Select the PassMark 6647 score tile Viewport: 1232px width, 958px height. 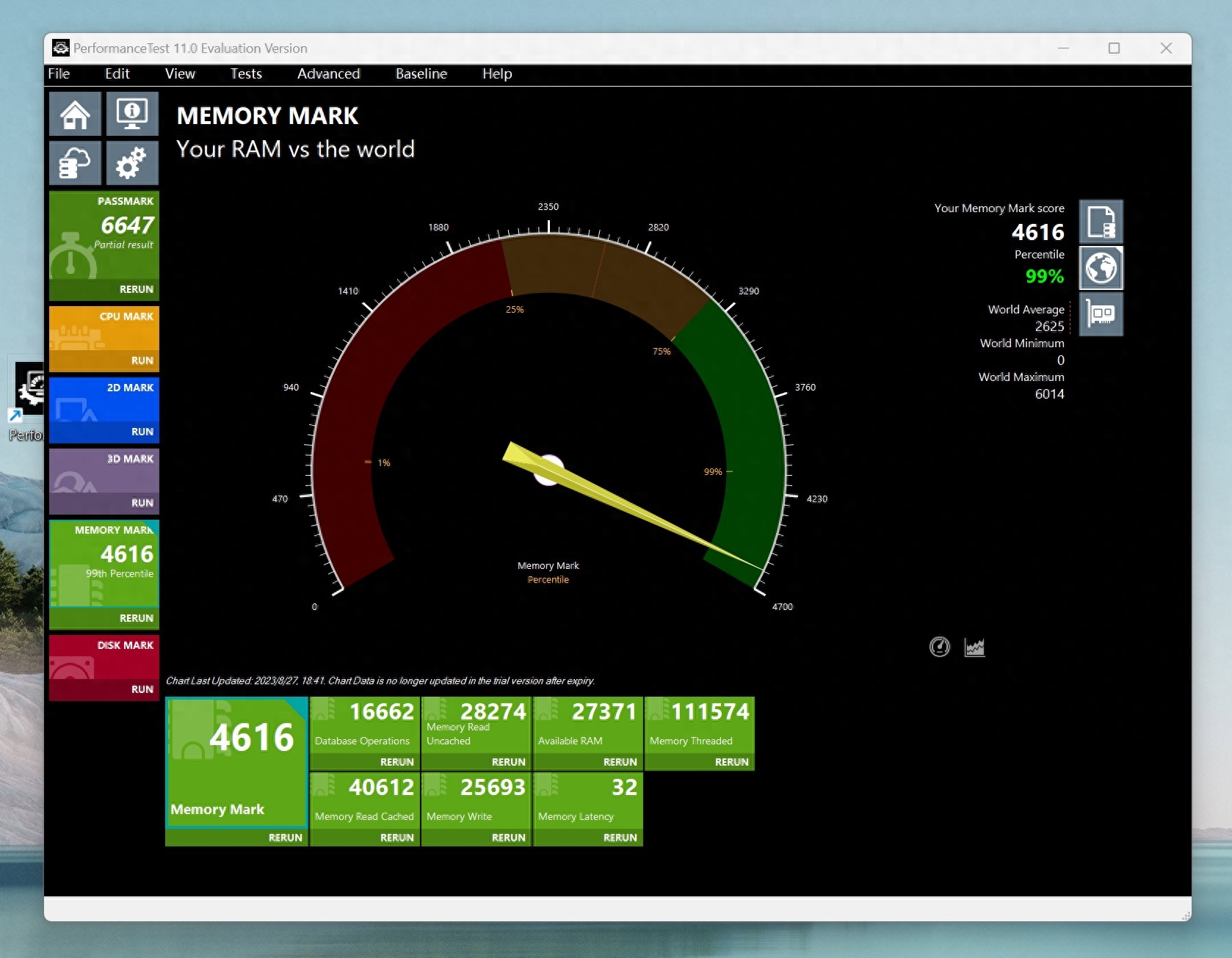tap(104, 236)
